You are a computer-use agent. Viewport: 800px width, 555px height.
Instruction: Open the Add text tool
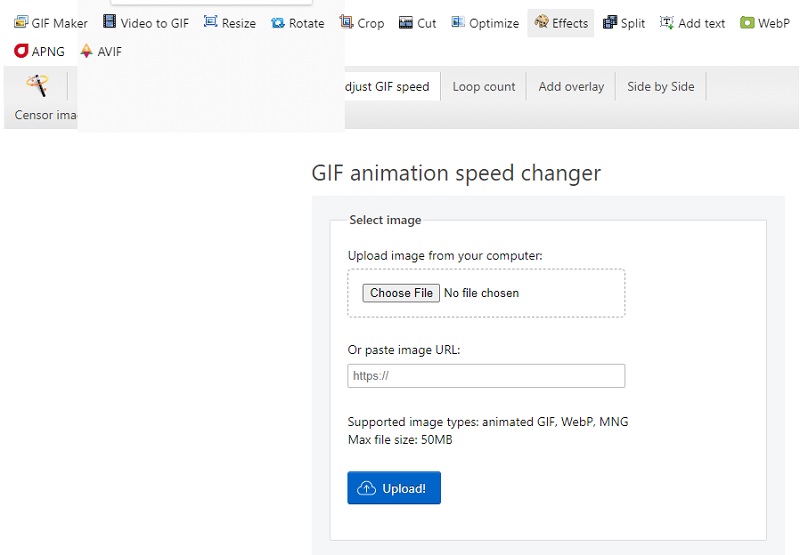pos(692,23)
